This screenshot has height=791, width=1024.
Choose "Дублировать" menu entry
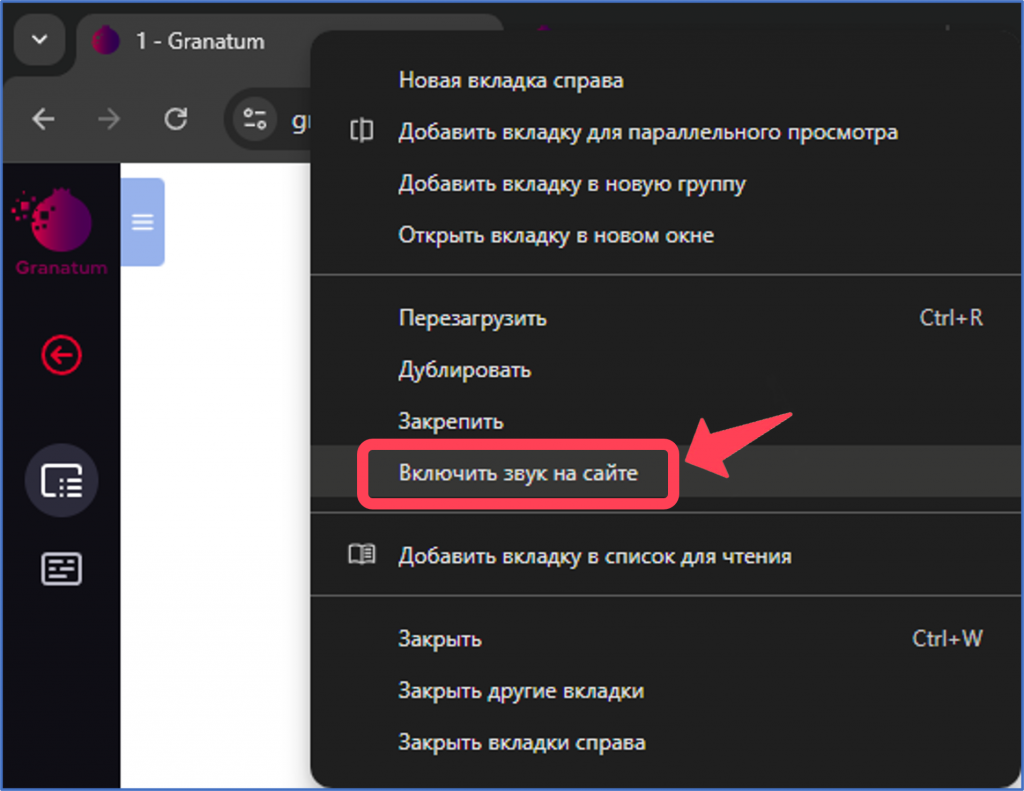click(464, 370)
